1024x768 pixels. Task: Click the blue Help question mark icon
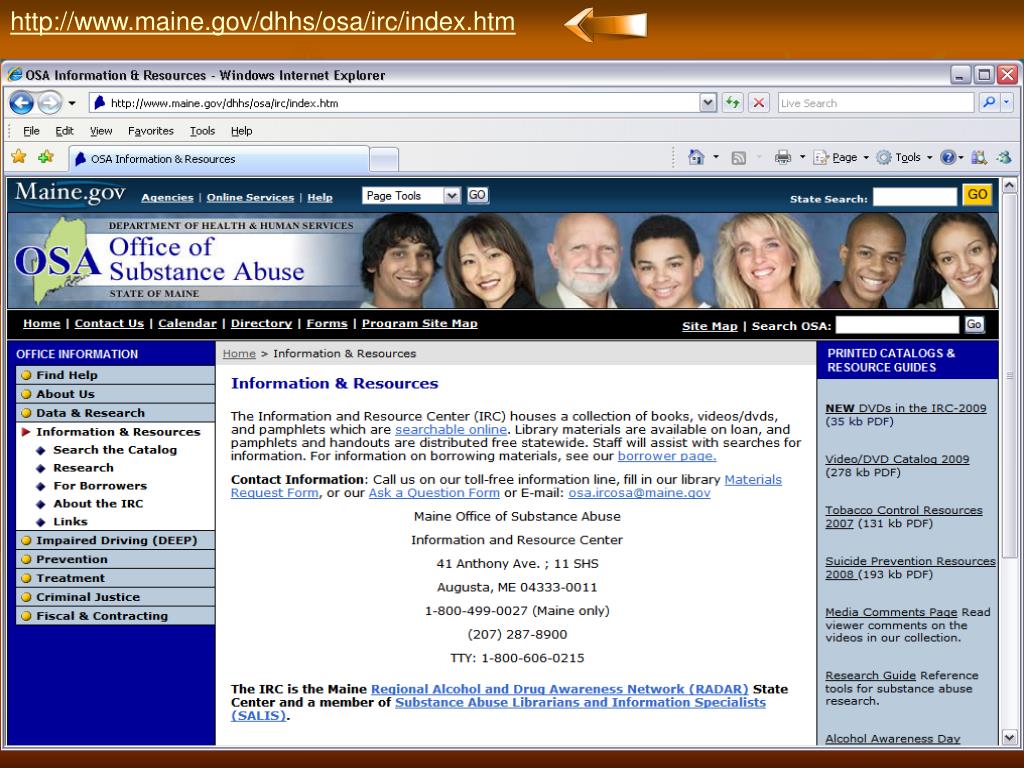948,157
